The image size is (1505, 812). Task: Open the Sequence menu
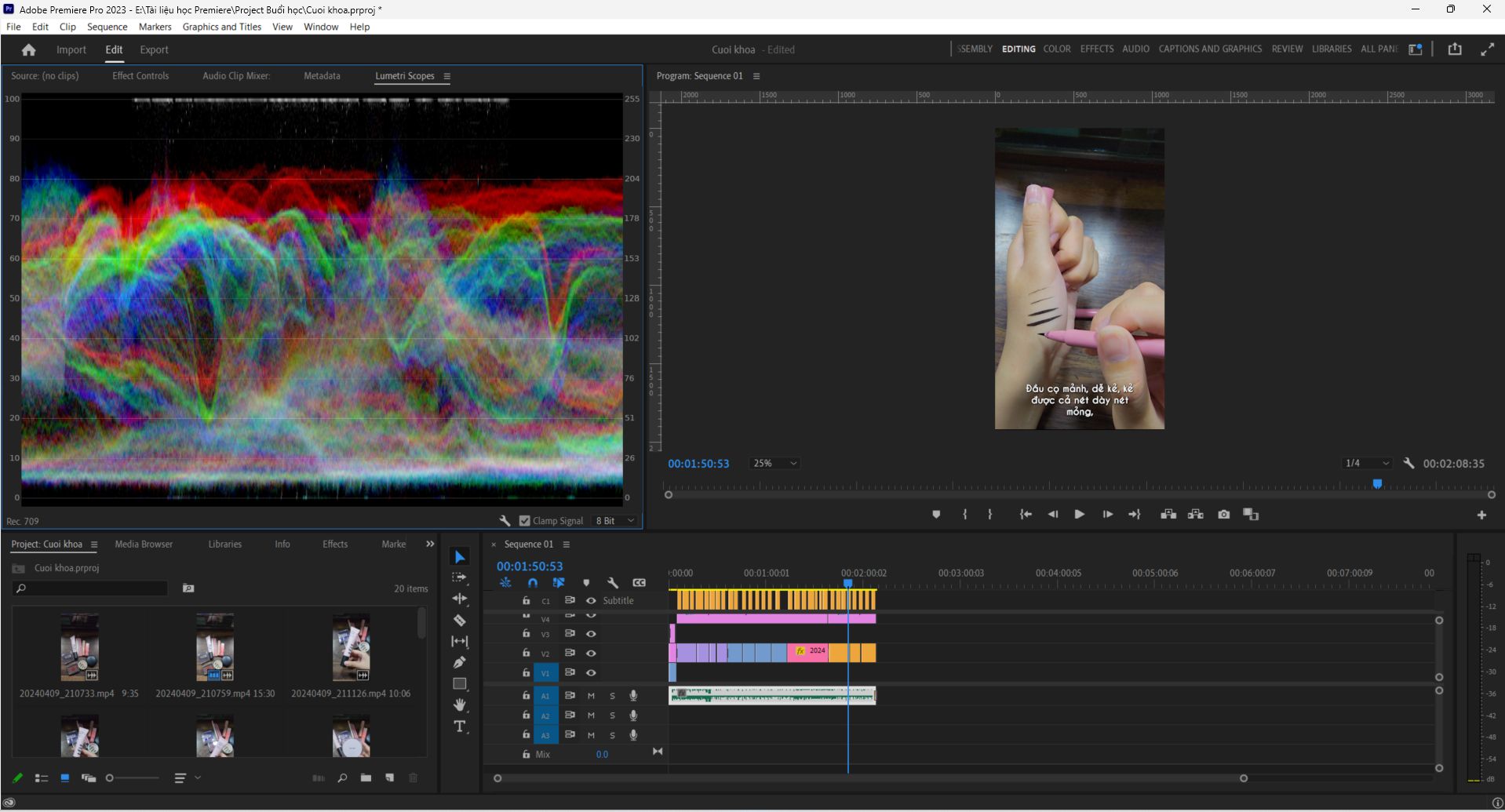[107, 27]
